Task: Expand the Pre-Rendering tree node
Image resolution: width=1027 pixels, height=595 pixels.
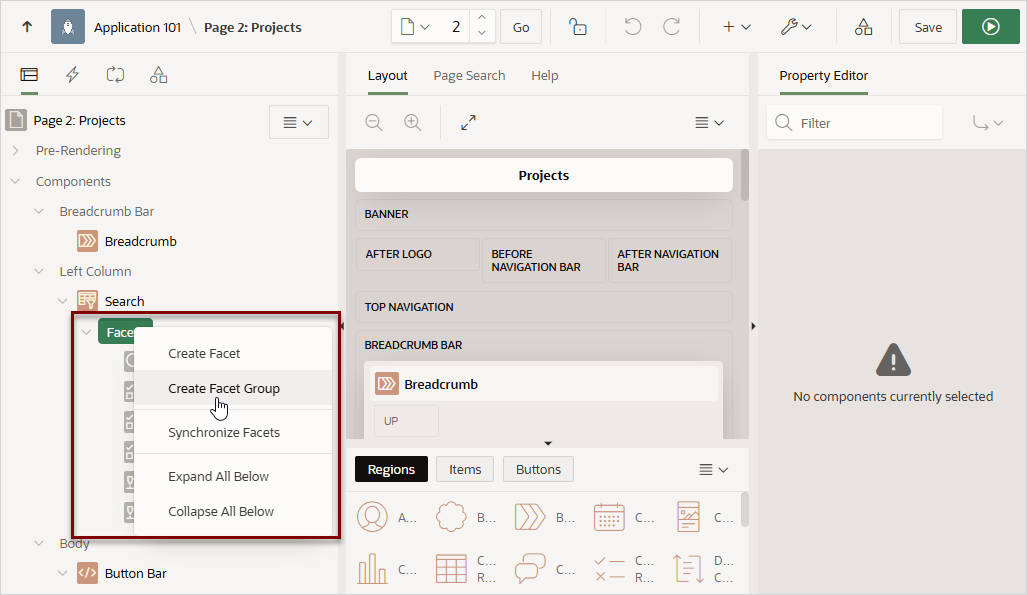Action: tap(16, 151)
